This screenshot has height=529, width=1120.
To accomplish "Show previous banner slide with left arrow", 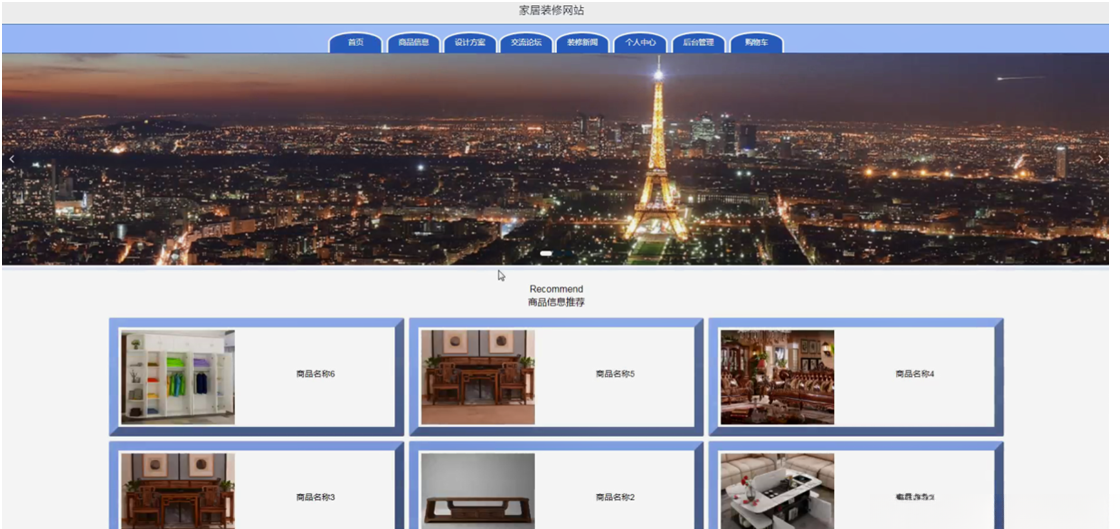I will coord(11,159).
